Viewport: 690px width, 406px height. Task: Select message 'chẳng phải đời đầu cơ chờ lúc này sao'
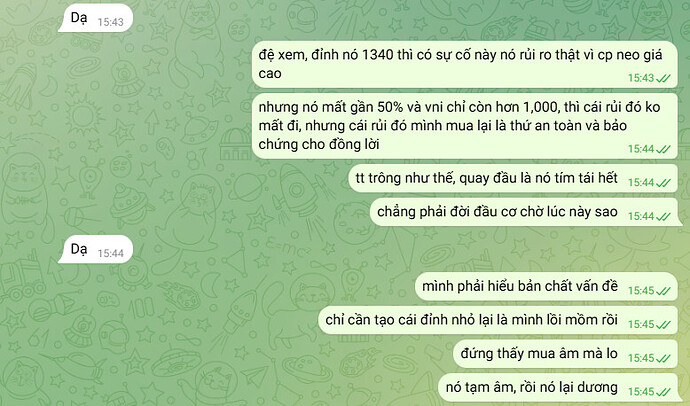pyautogui.click(x=524, y=212)
